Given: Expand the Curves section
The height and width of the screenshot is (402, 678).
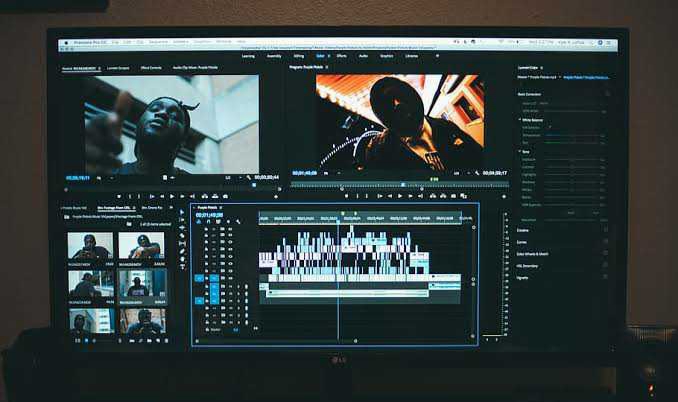Looking at the screenshot, I should (x=521, y=242).
